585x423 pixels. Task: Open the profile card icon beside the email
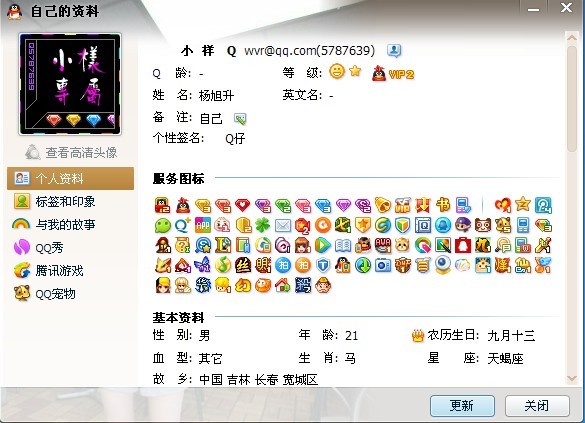pyautogui.click(x=394, y=50)
